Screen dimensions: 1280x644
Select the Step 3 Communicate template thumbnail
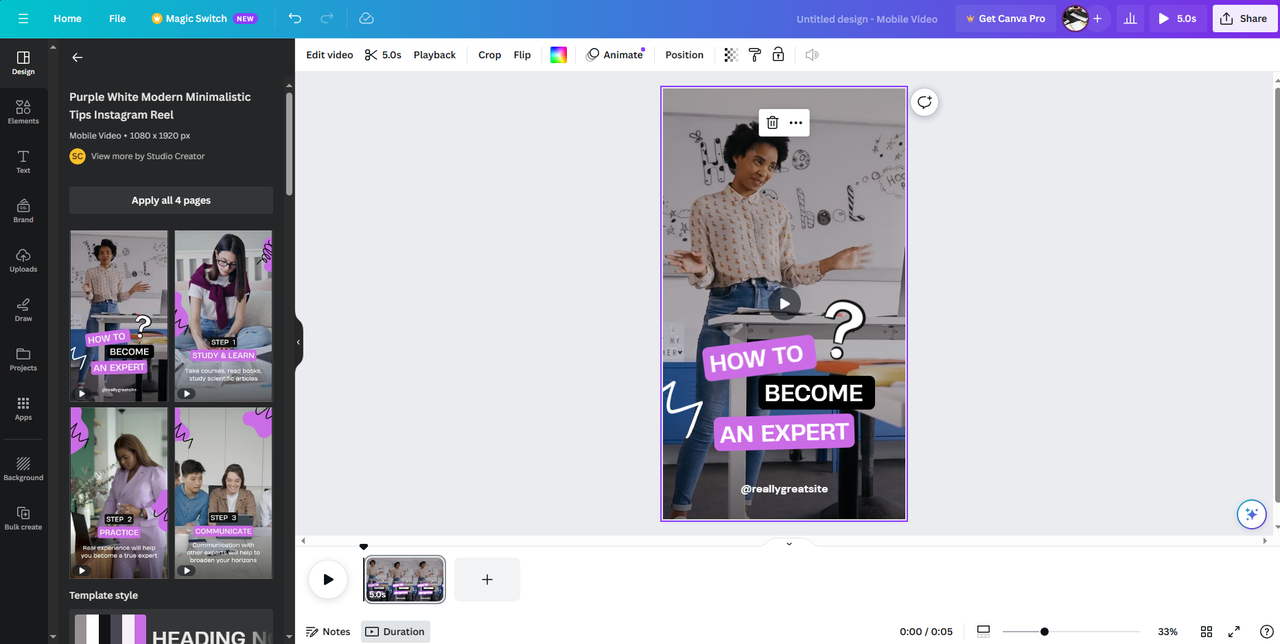pos(224,493)
